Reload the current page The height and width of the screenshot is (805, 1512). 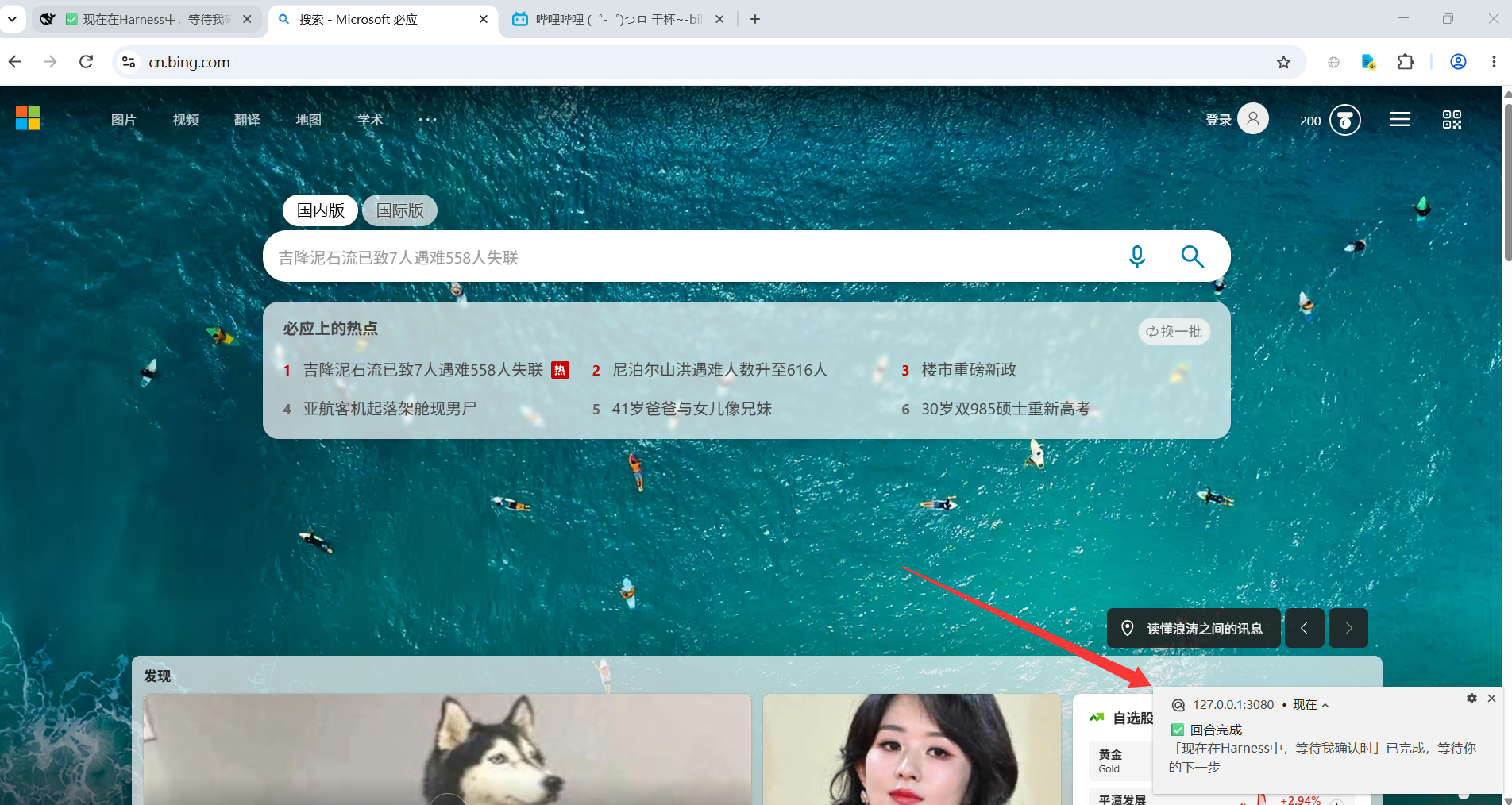coord(87,62)
